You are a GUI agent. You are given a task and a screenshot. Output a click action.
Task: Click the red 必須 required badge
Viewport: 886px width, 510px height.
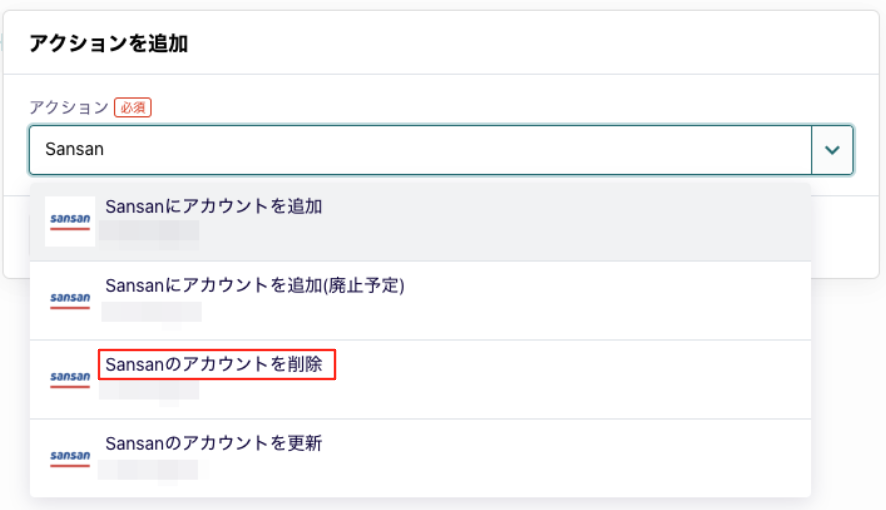tap(133, 107)
